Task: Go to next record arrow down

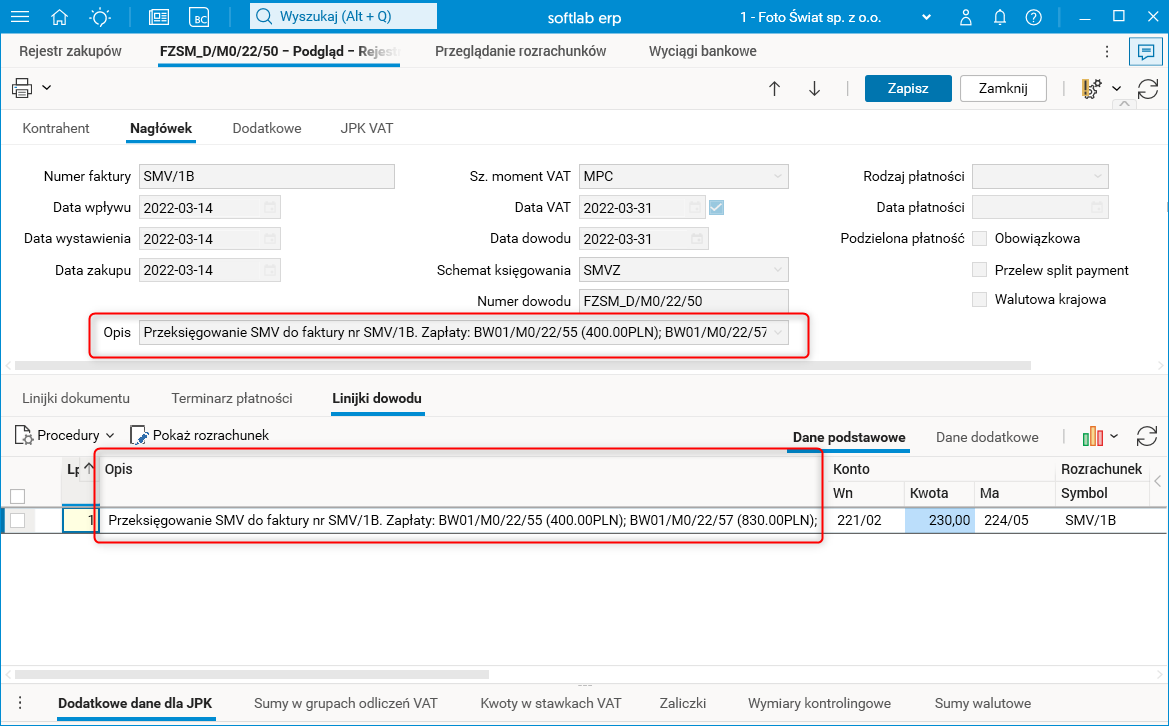Action: pyautogui.click(x=814, y=89)
